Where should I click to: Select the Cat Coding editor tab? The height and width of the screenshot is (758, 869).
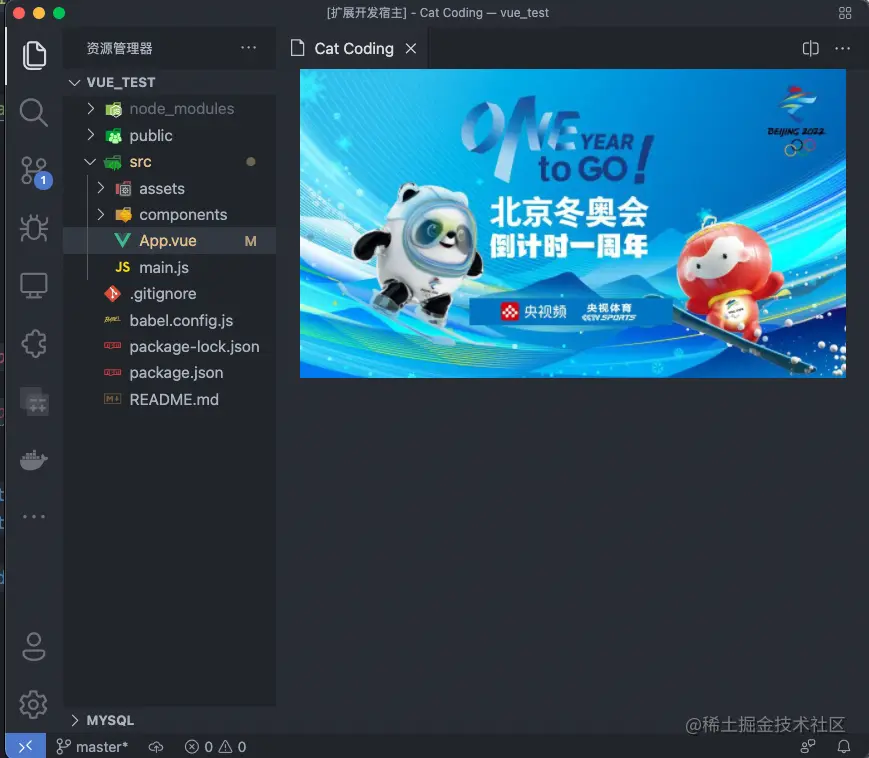click(x=354, y=49)
